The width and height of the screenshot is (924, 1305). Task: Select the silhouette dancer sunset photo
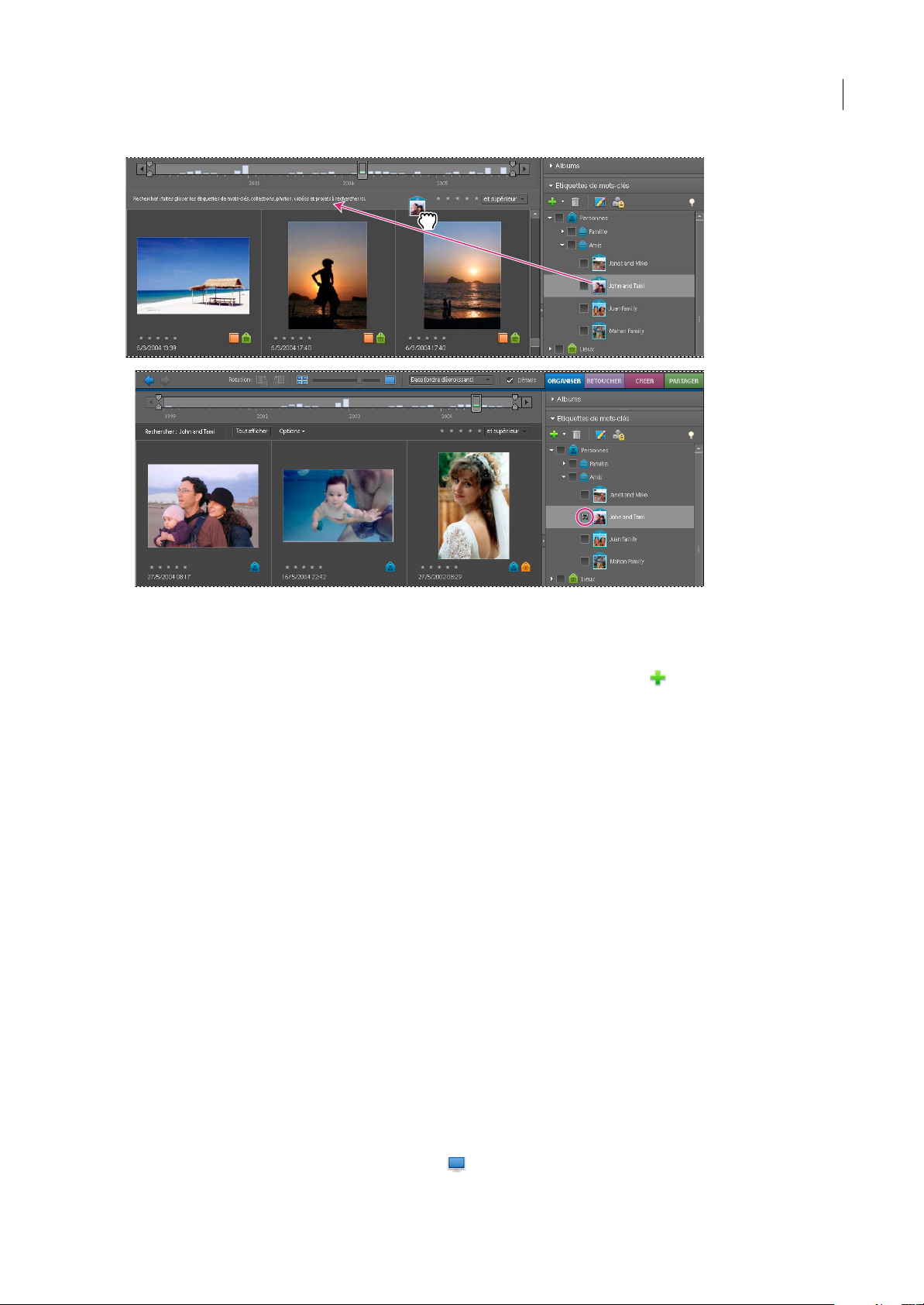[x=328, y=275]
